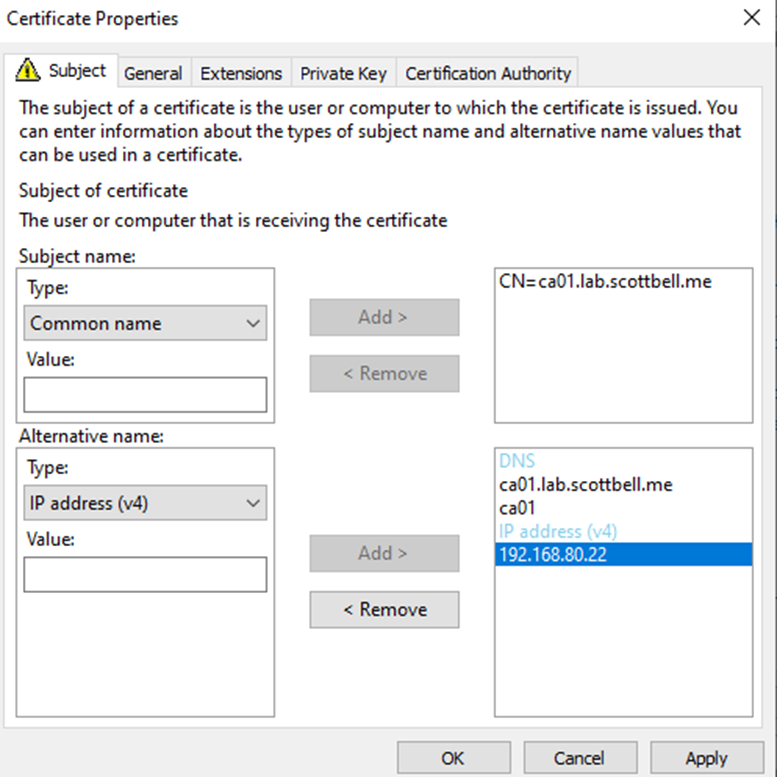
Task: Open the Extensions tab
Action: pyautogui.click(x=241, y=73)
